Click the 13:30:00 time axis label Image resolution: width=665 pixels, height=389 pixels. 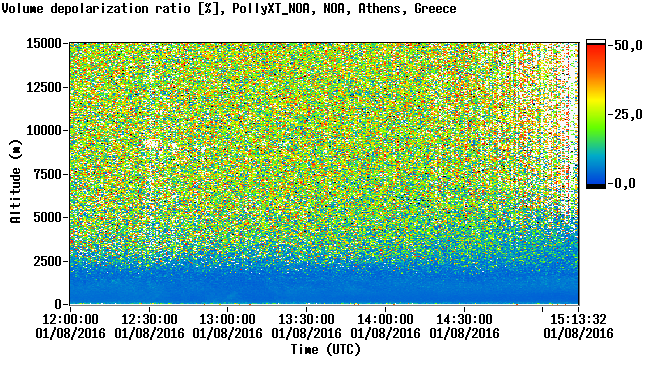pyautogui.click(x=307, y=319)
